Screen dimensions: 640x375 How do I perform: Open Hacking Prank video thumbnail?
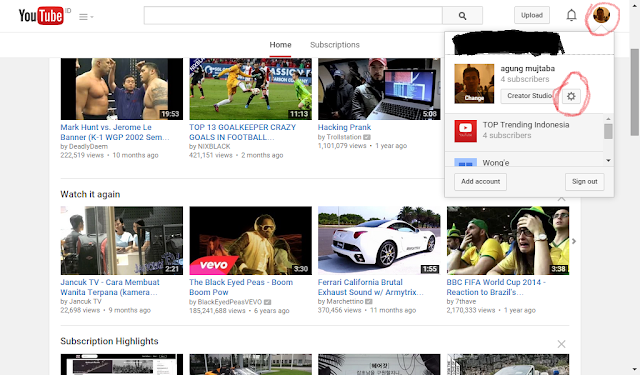pyautogui.click(x=379, y=89)
